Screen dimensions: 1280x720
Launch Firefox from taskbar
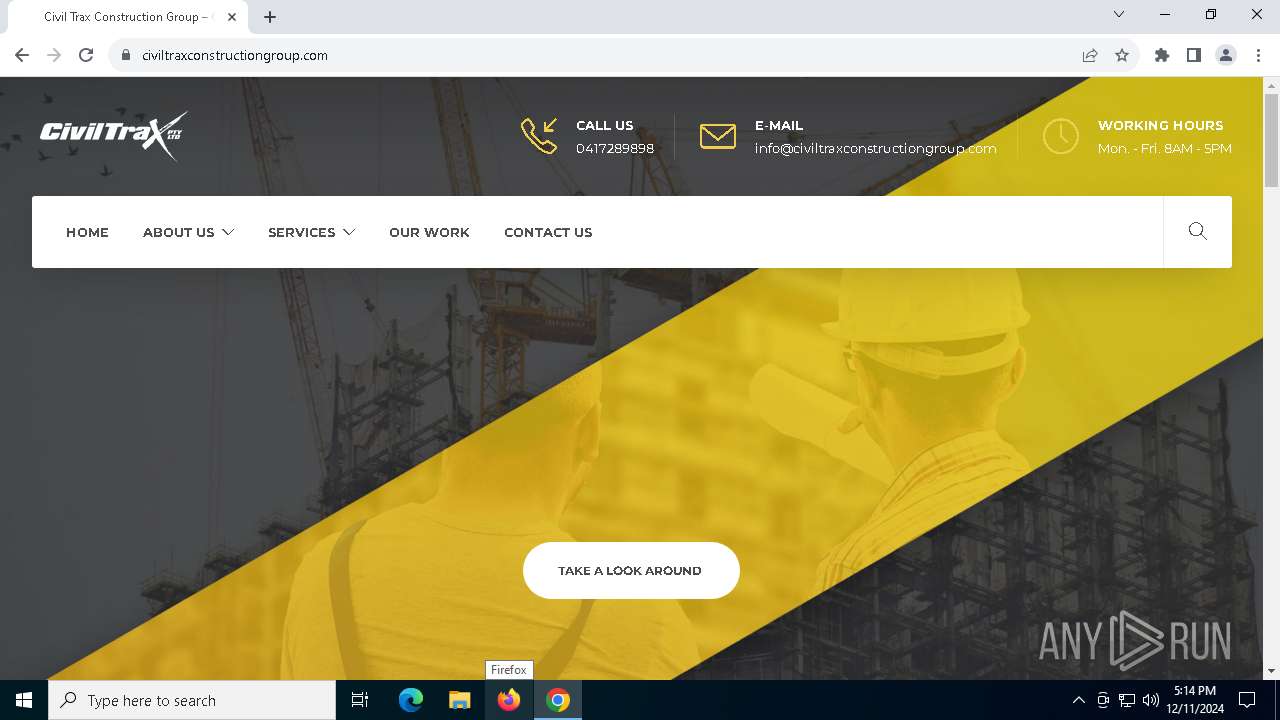coord(509,700)
